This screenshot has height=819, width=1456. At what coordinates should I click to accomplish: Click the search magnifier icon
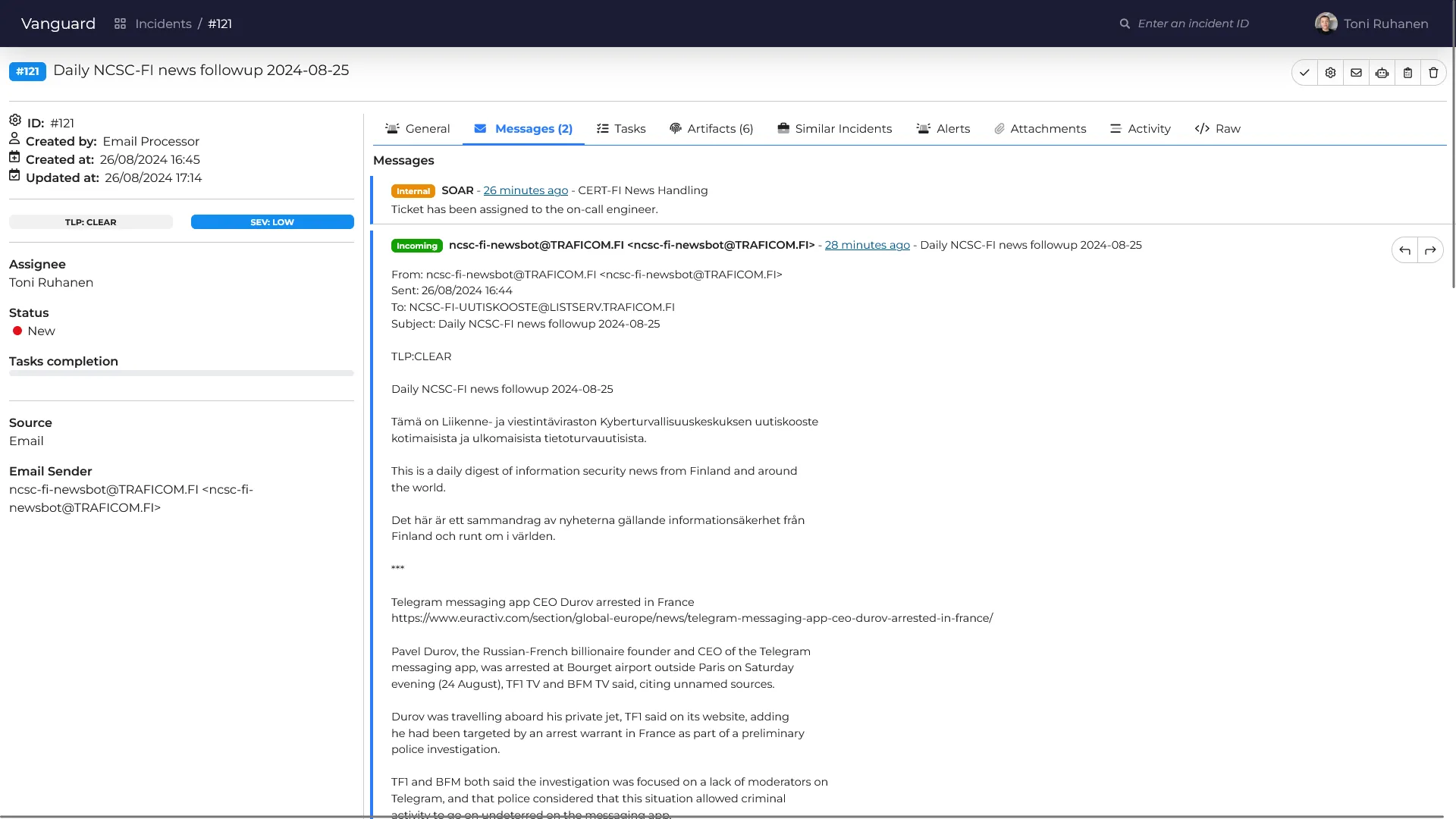click(1125, 24)
